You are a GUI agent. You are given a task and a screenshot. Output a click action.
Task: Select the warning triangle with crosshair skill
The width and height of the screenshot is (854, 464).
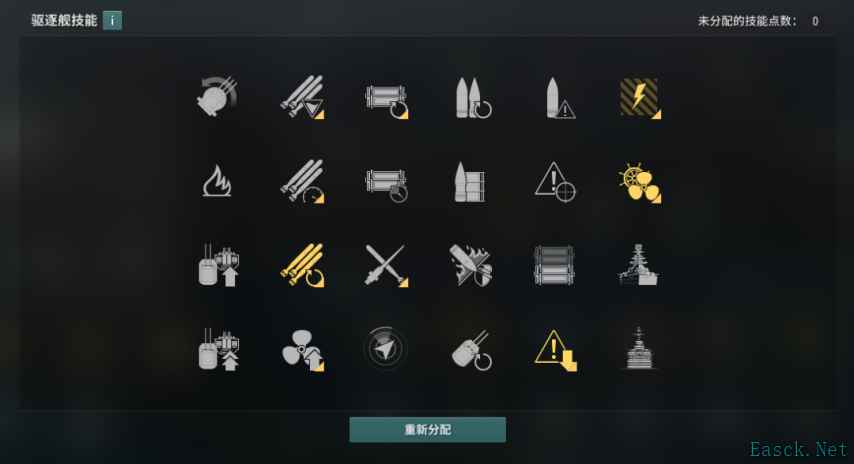coord(555,182)
